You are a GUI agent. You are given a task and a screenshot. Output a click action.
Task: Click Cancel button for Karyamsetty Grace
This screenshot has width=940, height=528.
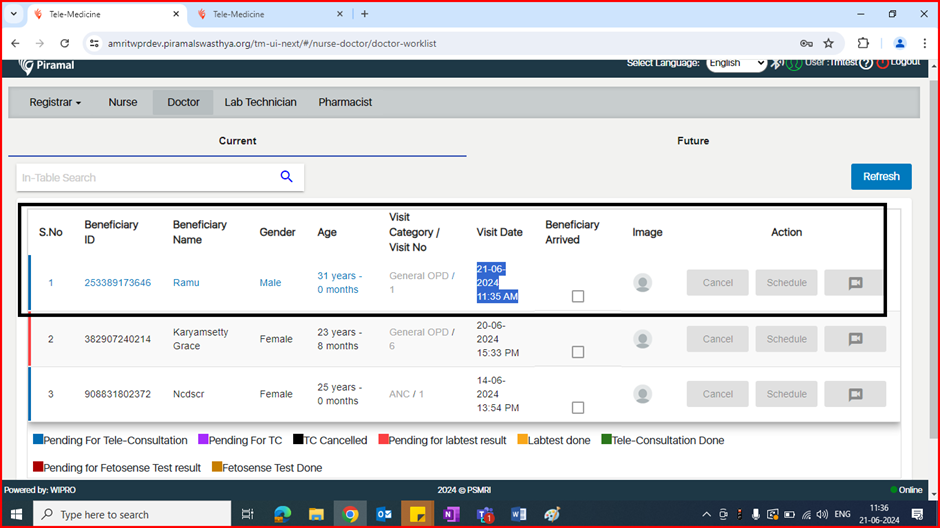[x=718, y=339]
